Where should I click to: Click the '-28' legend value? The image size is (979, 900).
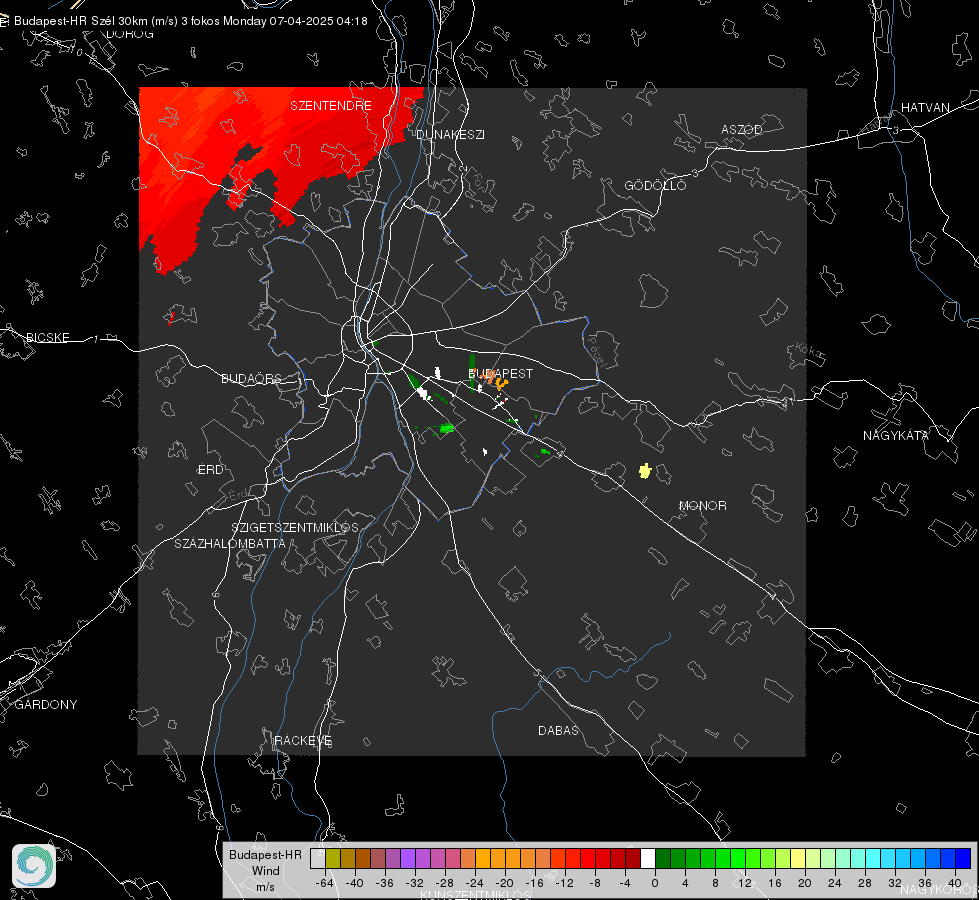click(444, 883)
